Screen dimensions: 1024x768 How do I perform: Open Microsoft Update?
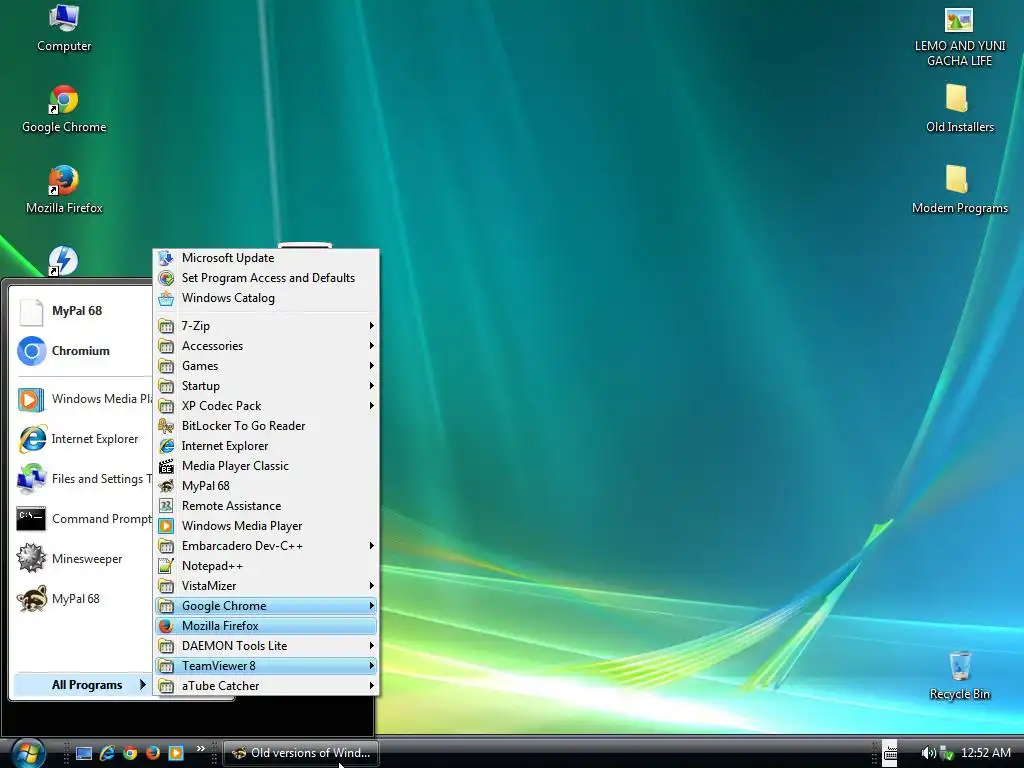point(266,258)
